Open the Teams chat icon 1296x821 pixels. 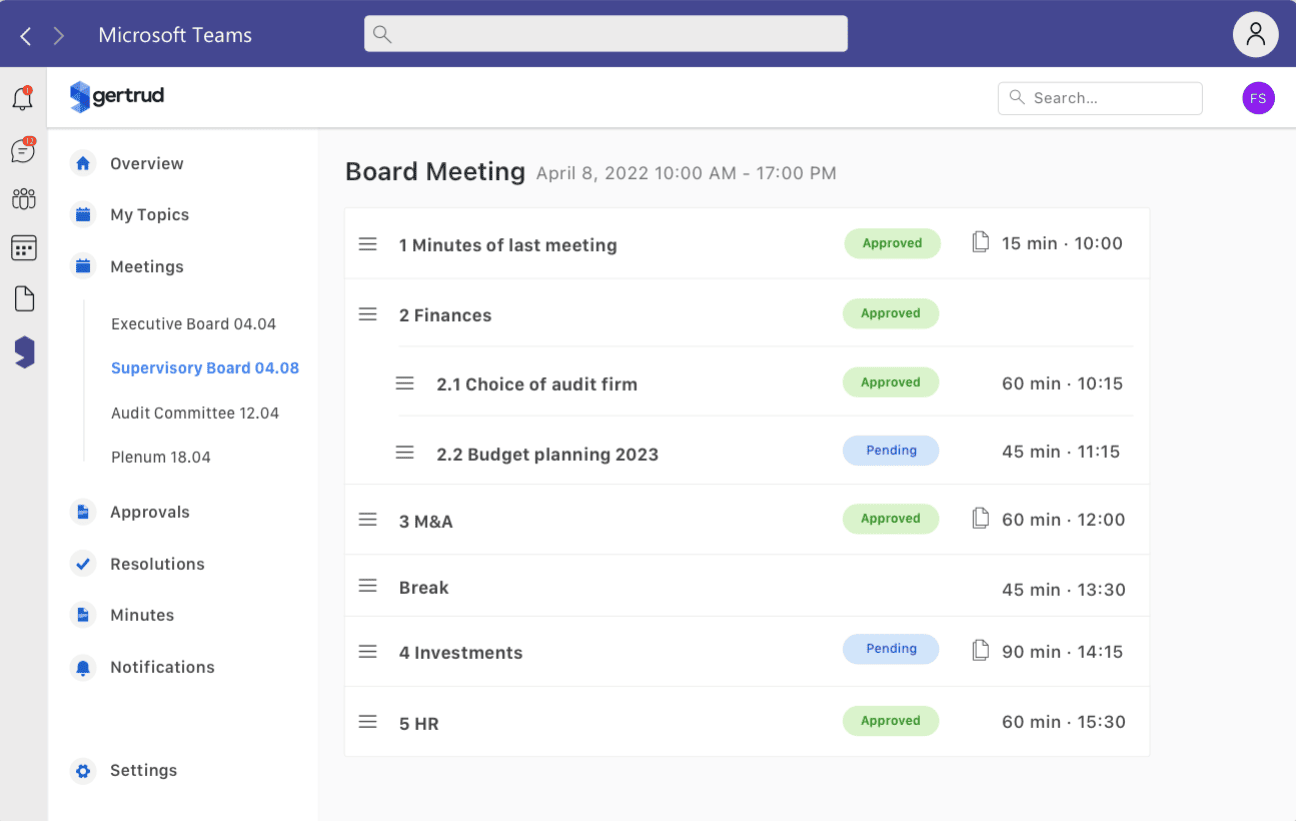click(x=23, y=150)
